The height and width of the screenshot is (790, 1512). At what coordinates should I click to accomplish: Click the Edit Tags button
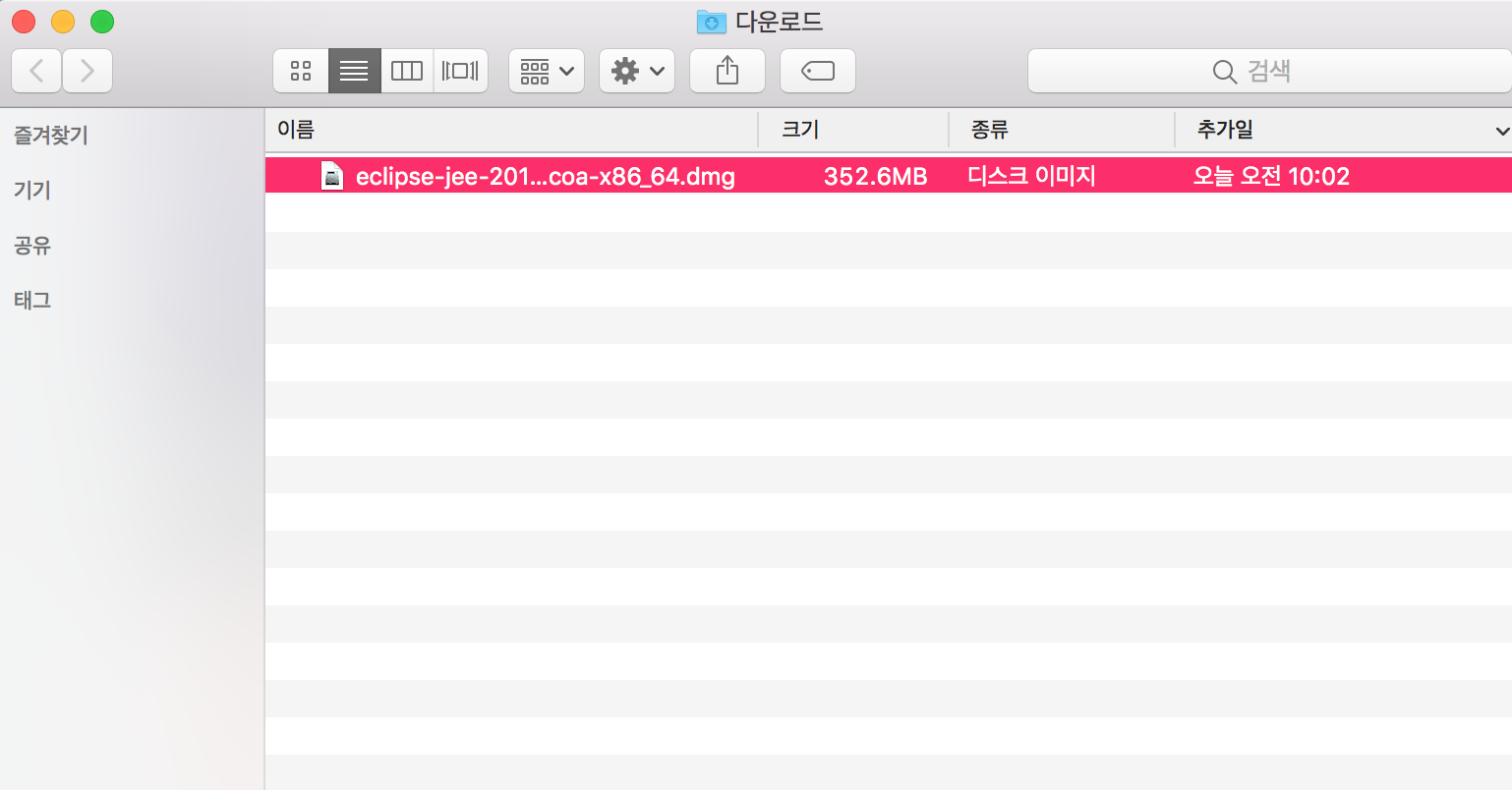point(818,71)
